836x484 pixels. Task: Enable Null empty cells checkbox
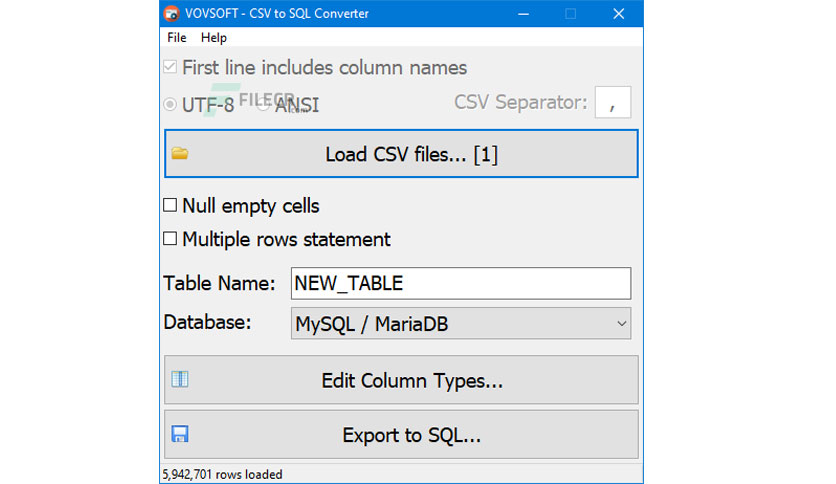(170, 205)
